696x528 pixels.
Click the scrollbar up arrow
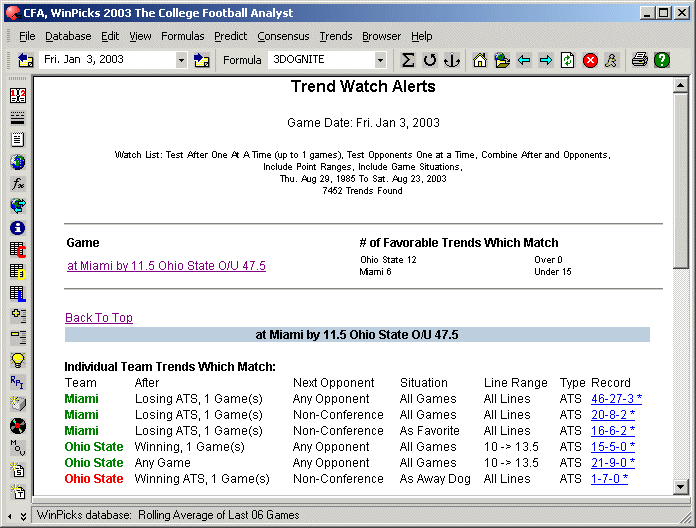click(x=680, y=85)
